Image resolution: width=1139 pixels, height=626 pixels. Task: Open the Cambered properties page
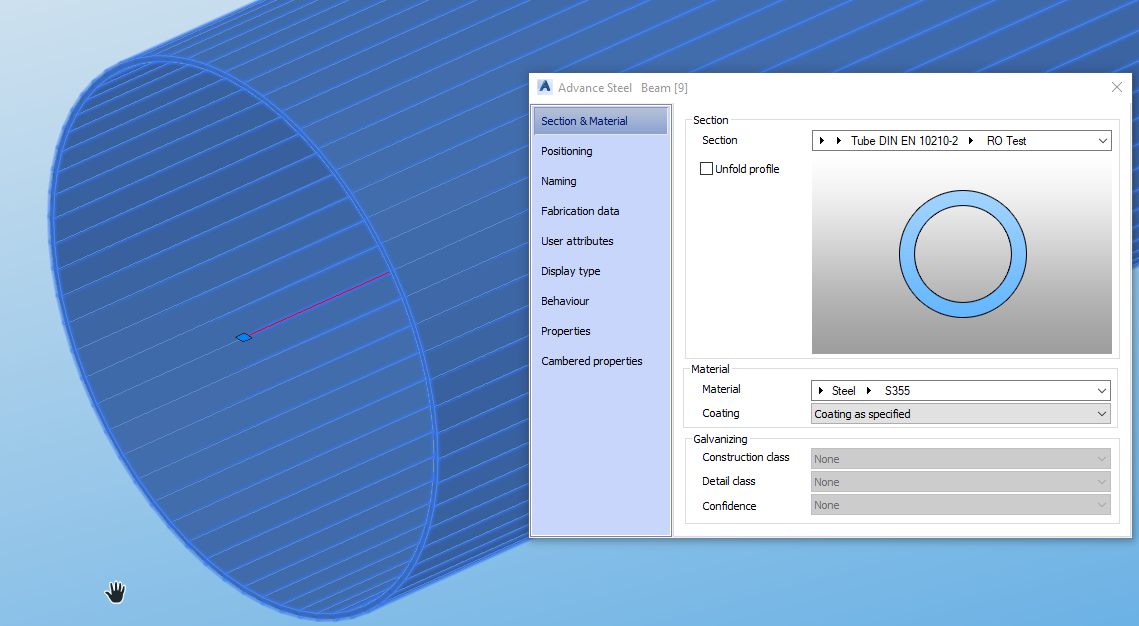589,361
